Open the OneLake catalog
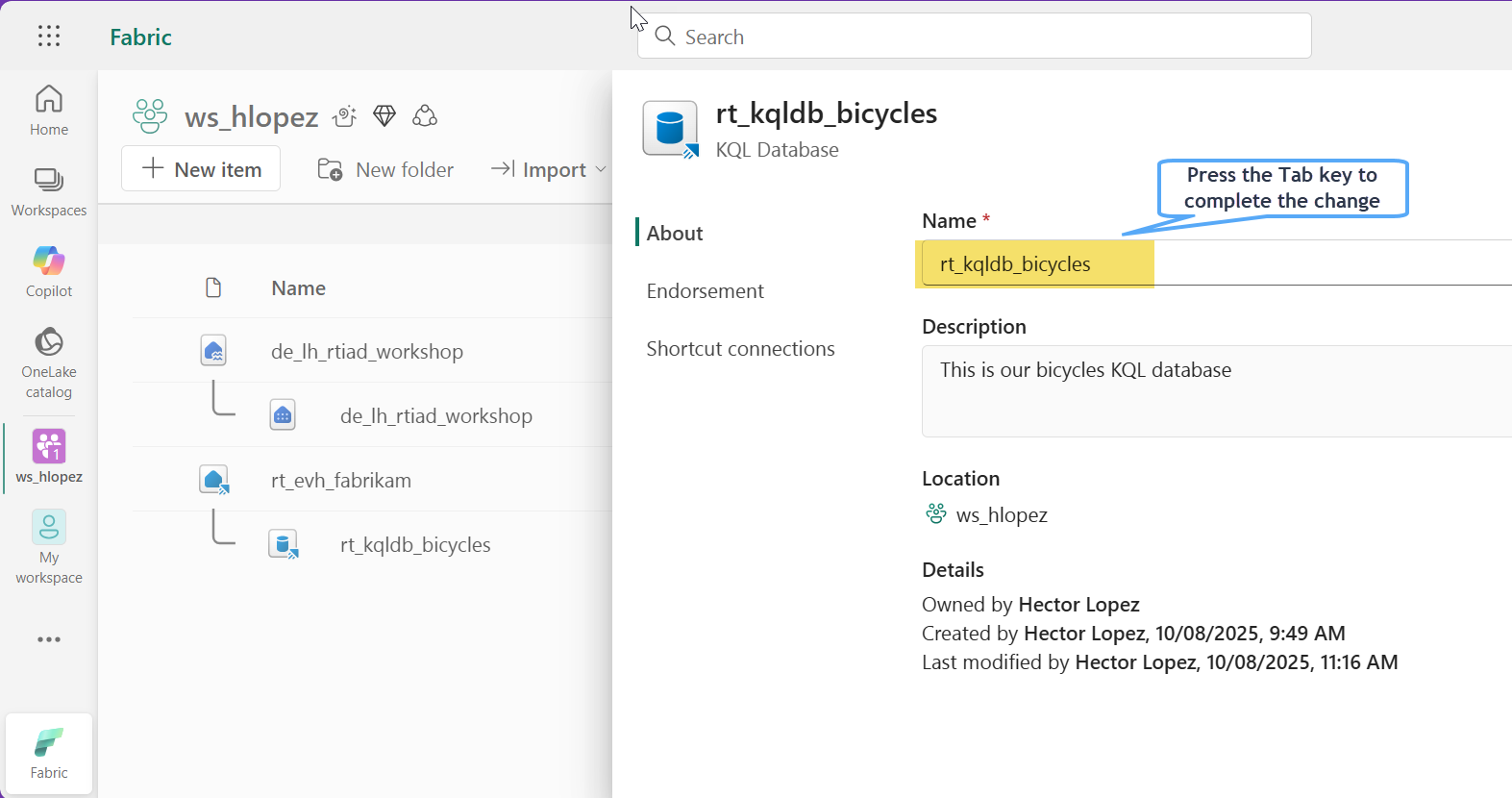Screen dimensions: 1512x798 click(49, 362)
